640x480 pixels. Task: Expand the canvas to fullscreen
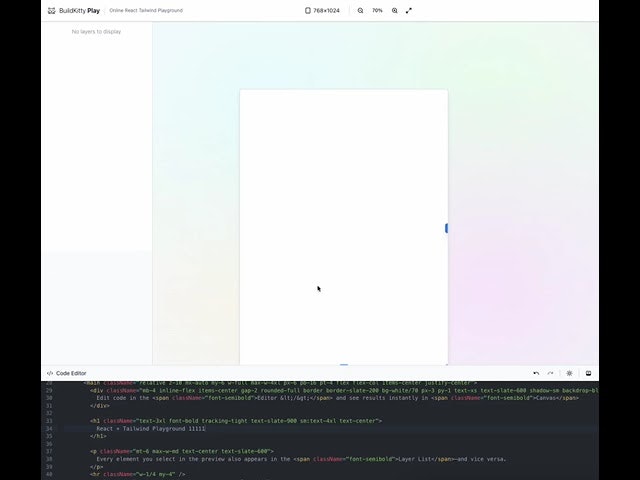409,11
